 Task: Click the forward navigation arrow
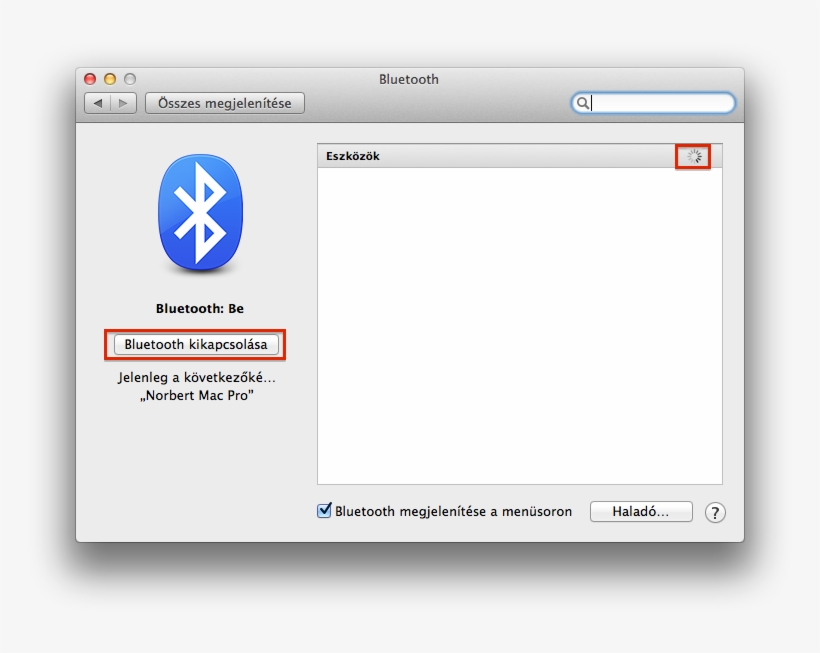[123, 103]
